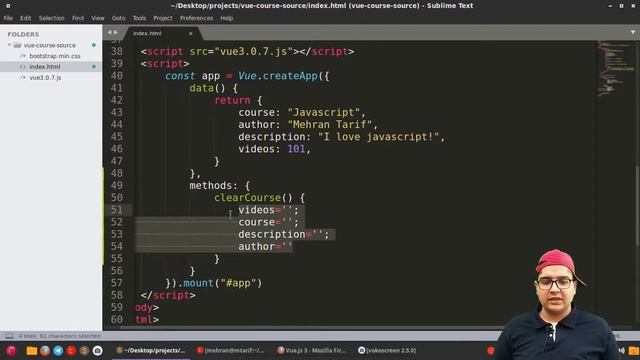The image size is (640, 360).
Task: Open bootstrap.min.css in sidebar
Action: [x=55, y=56]
